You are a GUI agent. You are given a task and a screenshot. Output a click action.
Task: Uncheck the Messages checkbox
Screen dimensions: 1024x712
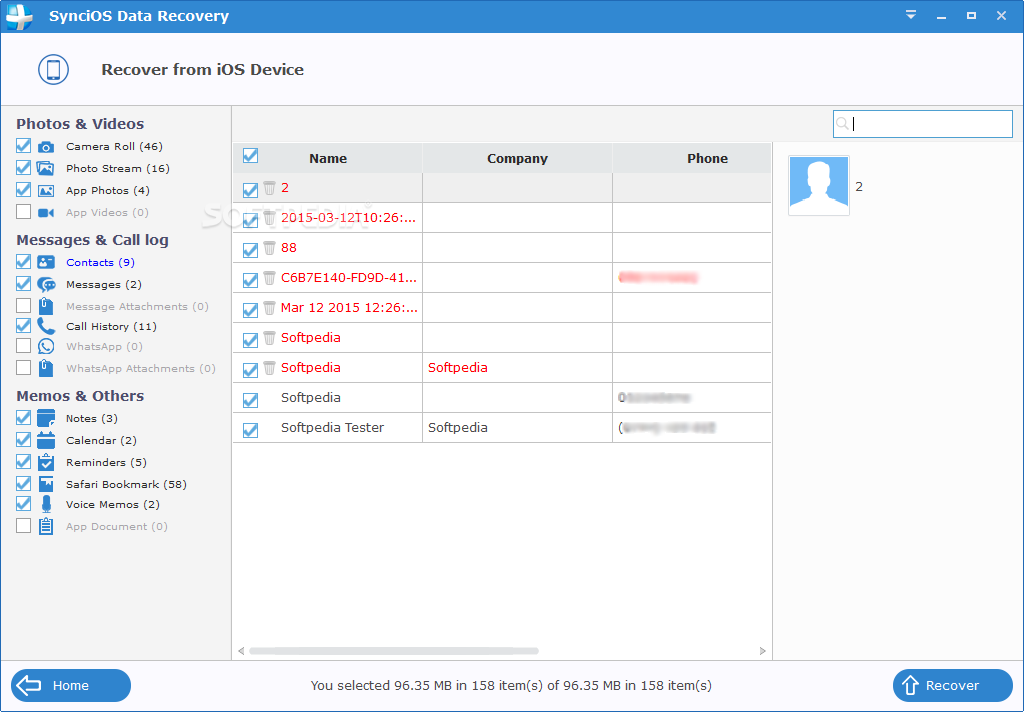[x=24, y=283]
